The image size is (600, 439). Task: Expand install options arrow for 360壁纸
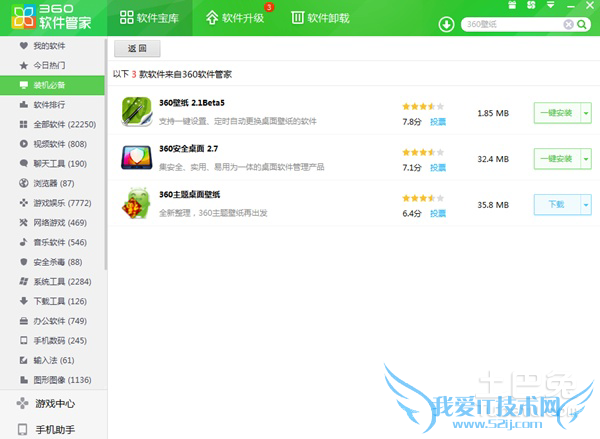point(586,113)
